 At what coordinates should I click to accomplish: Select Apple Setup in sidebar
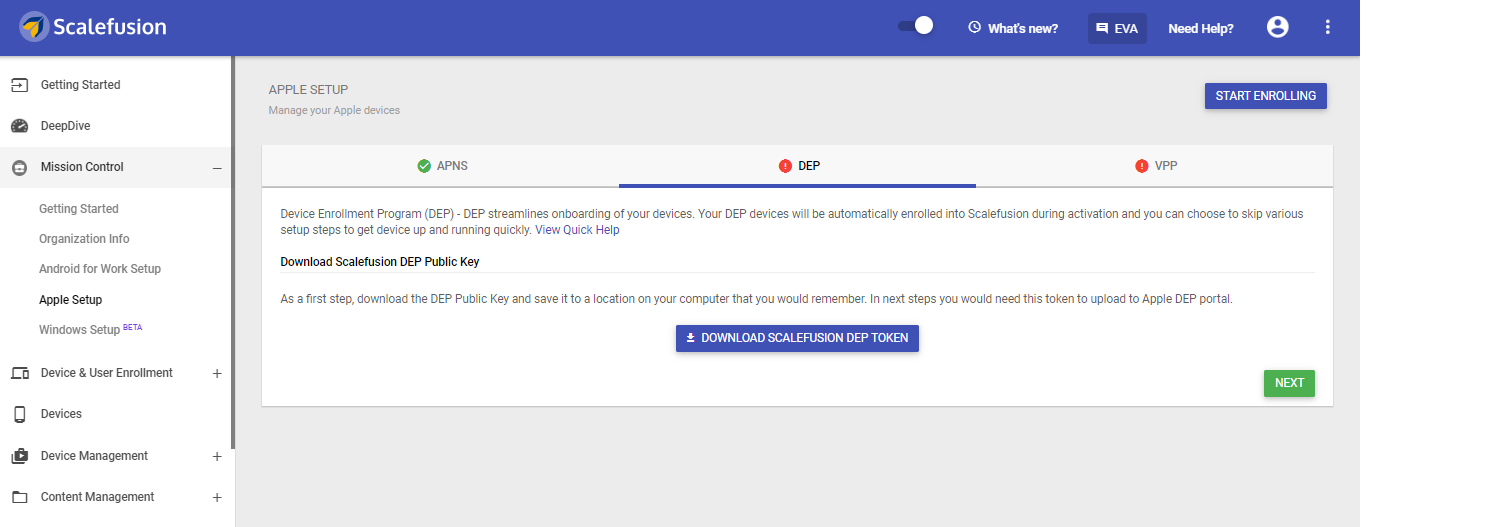71,300
